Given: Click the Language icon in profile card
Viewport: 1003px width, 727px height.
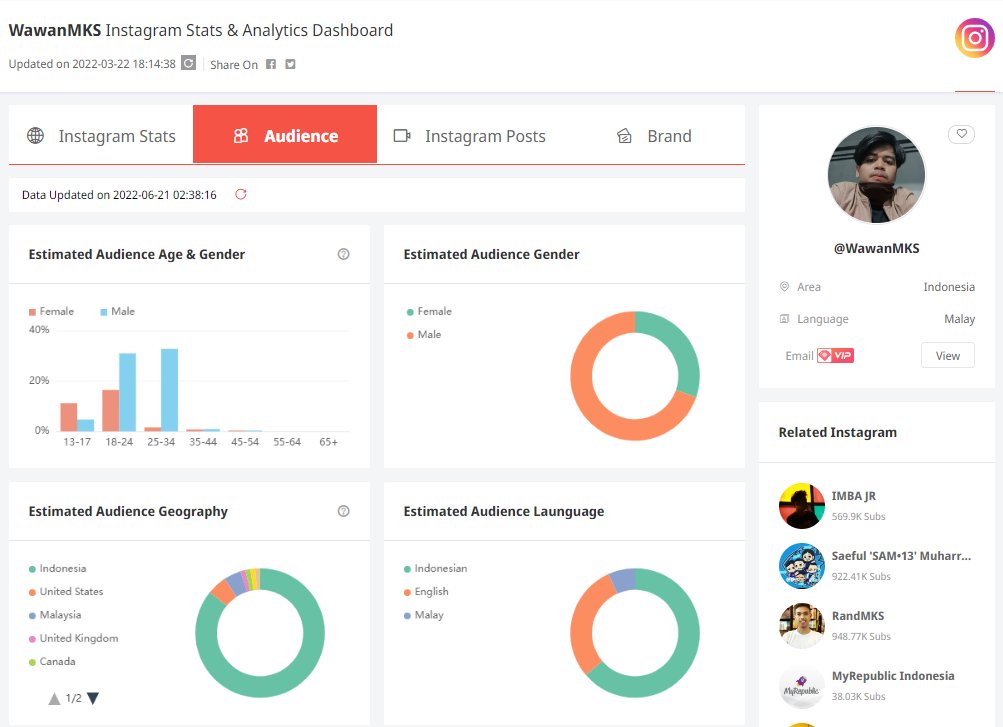Looking at the screenshot, I should click(x=784, y=318).
